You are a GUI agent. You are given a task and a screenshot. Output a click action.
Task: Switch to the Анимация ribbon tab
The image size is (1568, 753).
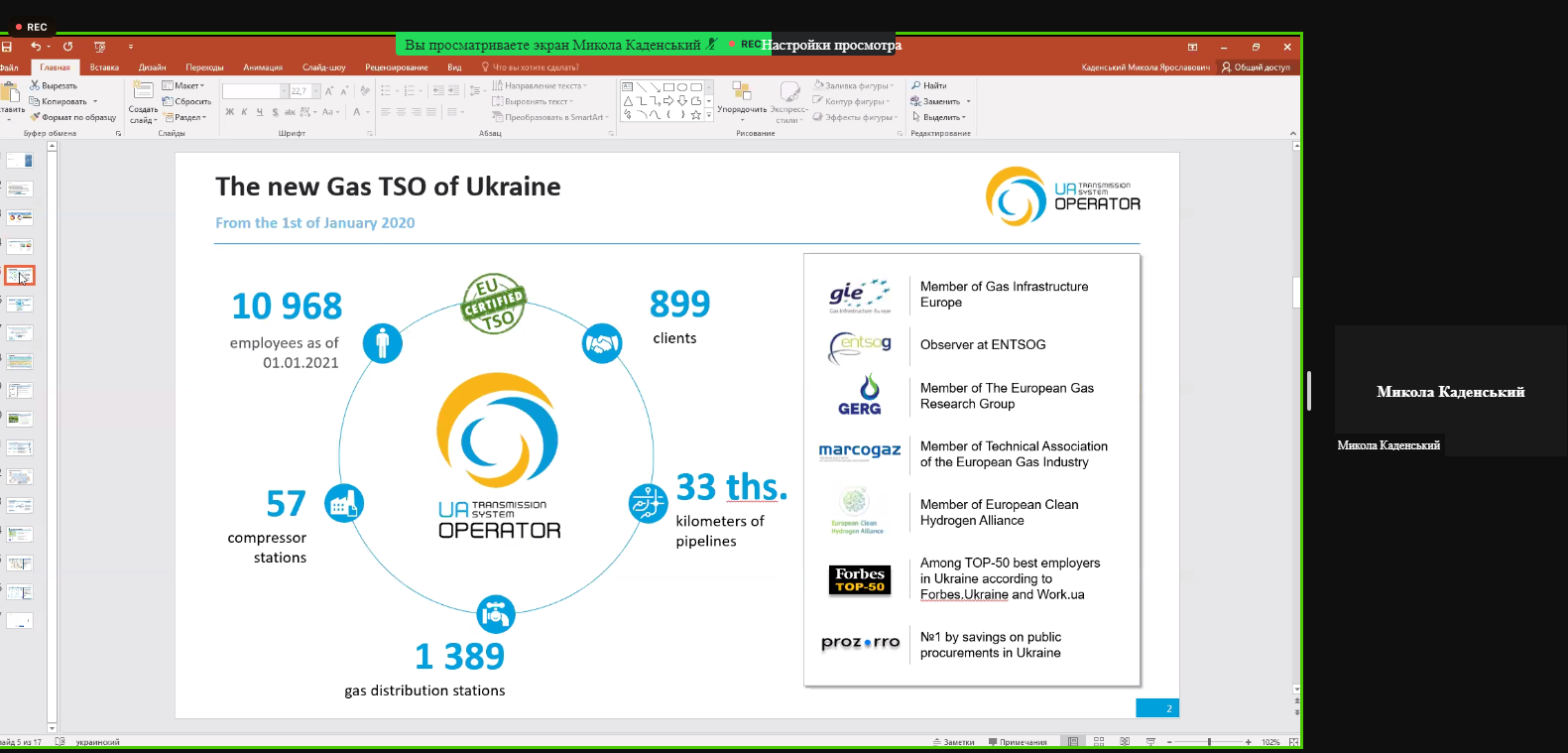pyautogui.click(x=263, y=67)
